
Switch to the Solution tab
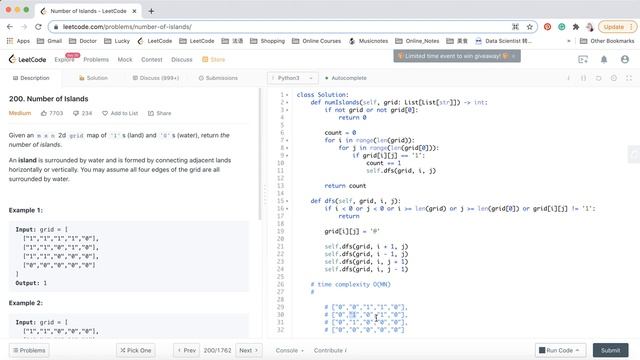(x=93, y=78)
